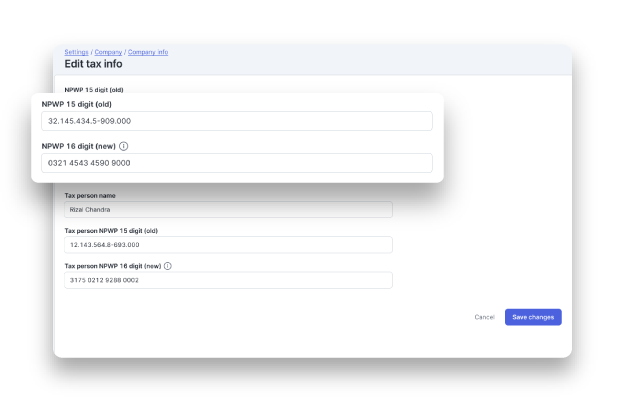Click the Tax person NPWP 16 digit (new) label
The height and width of the screenshot is (402, 625).
[113, 266]
